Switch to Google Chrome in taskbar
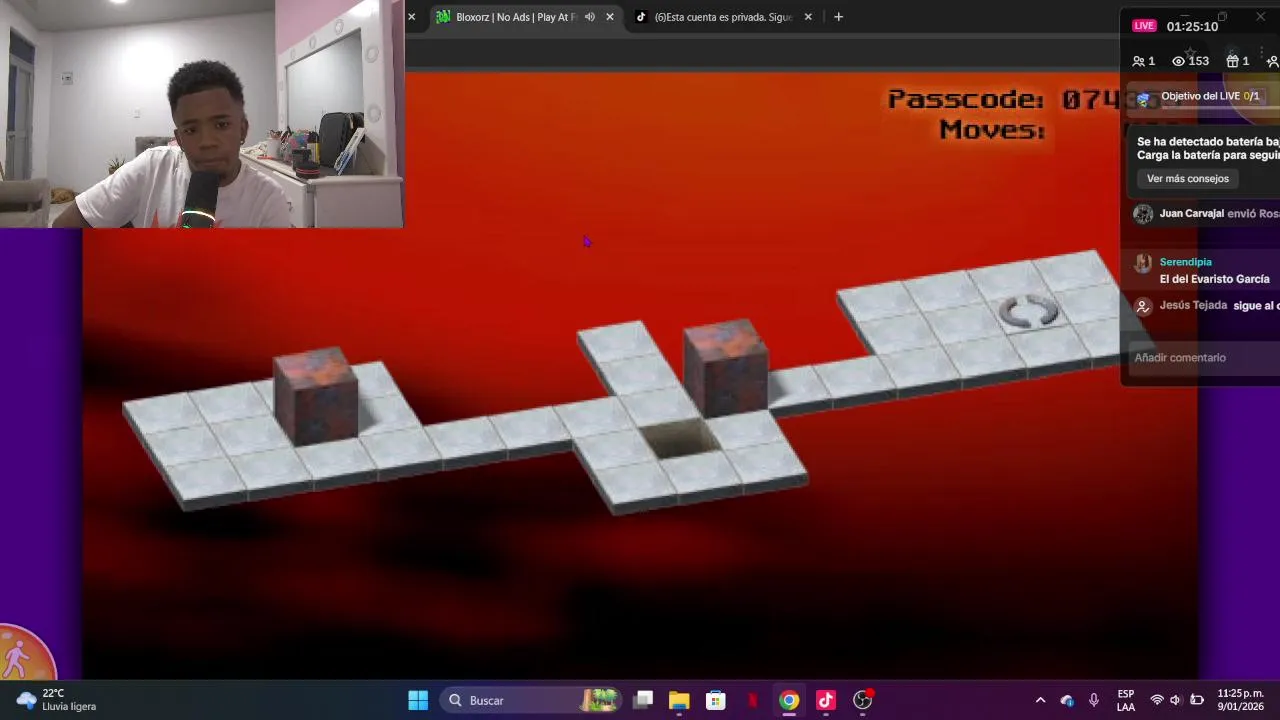 pyautogui.click(x=789, y=700)
